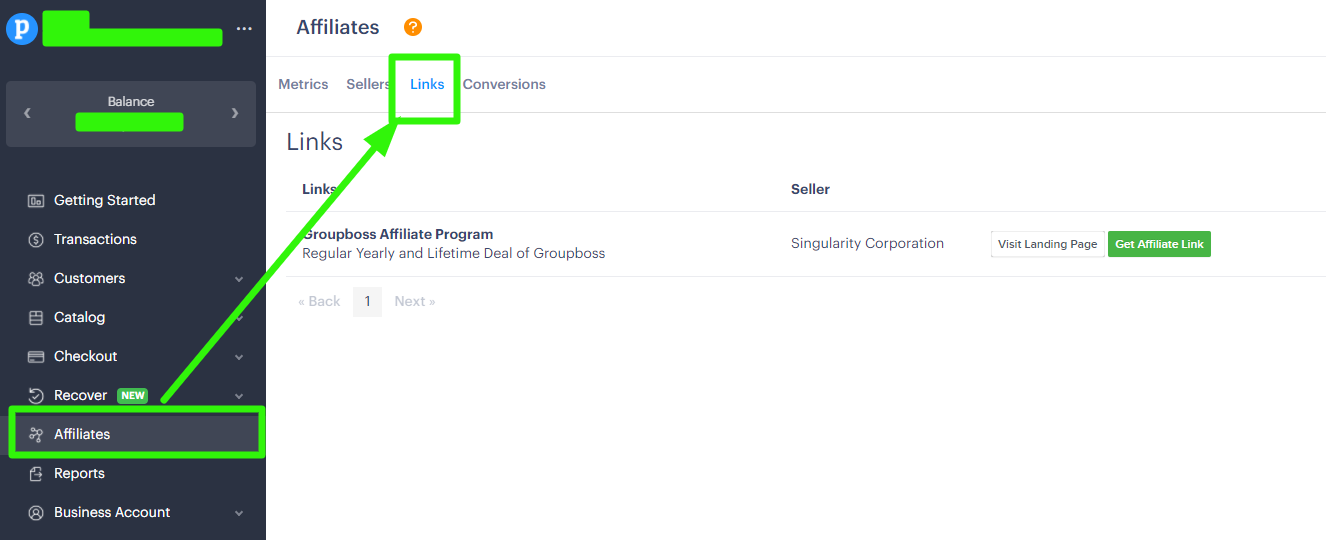Click the Catalog icon in sidebar
This screenshot has height=540, width=1326.
click(x=36, y=317)
